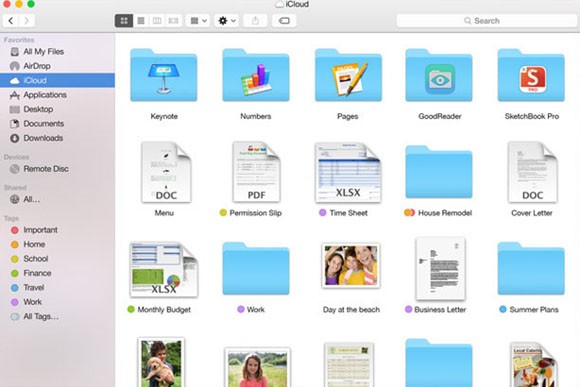This screenshot has width=580, height=387.
Task: Select the House Remodel folder
Action: [x=439, y=172]
